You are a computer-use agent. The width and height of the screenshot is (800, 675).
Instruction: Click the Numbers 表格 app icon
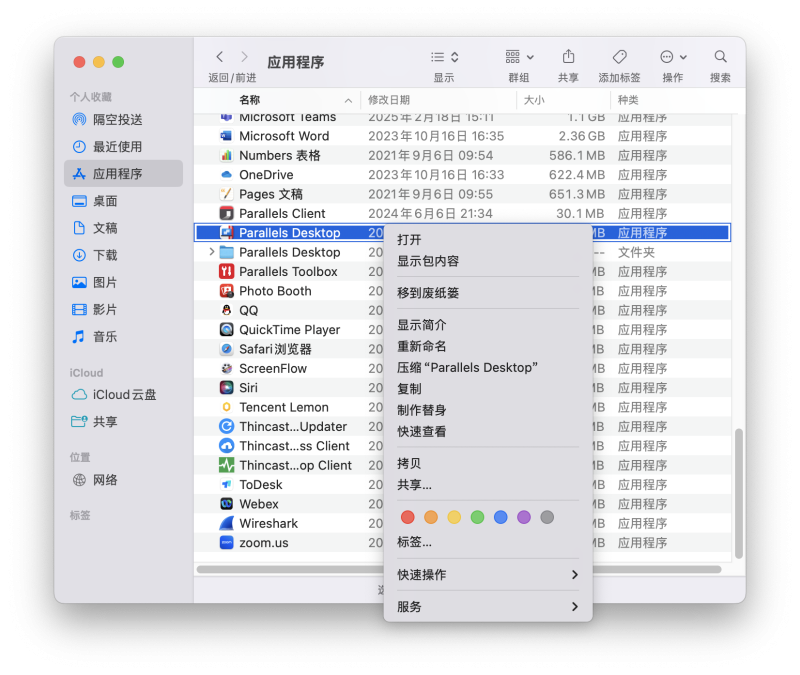point(226,156)
